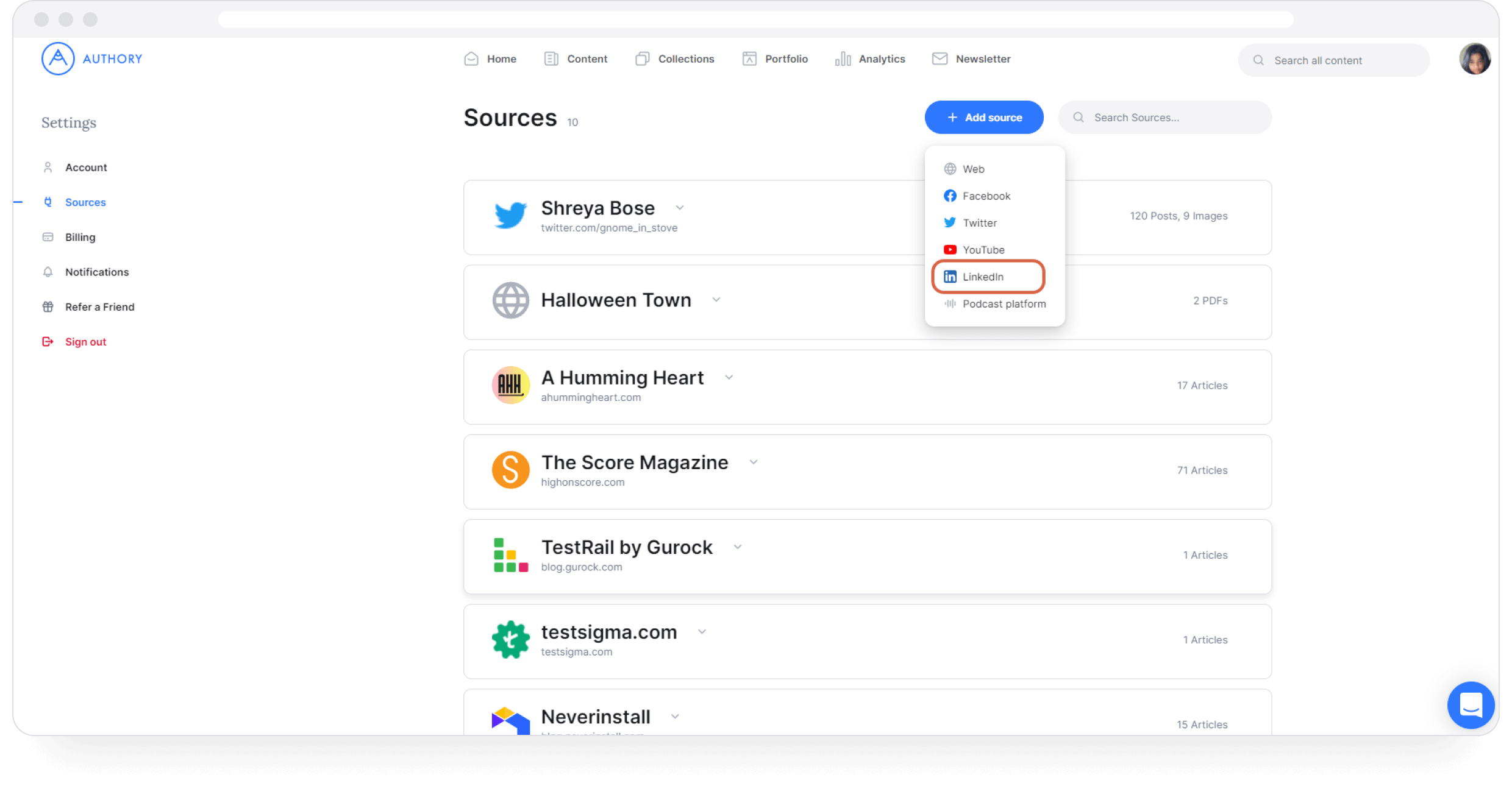Click the Content document icon
Image resolution: width=1512 pixels, height=797 pixels.
pyautogui.click(x=551, y=58)
